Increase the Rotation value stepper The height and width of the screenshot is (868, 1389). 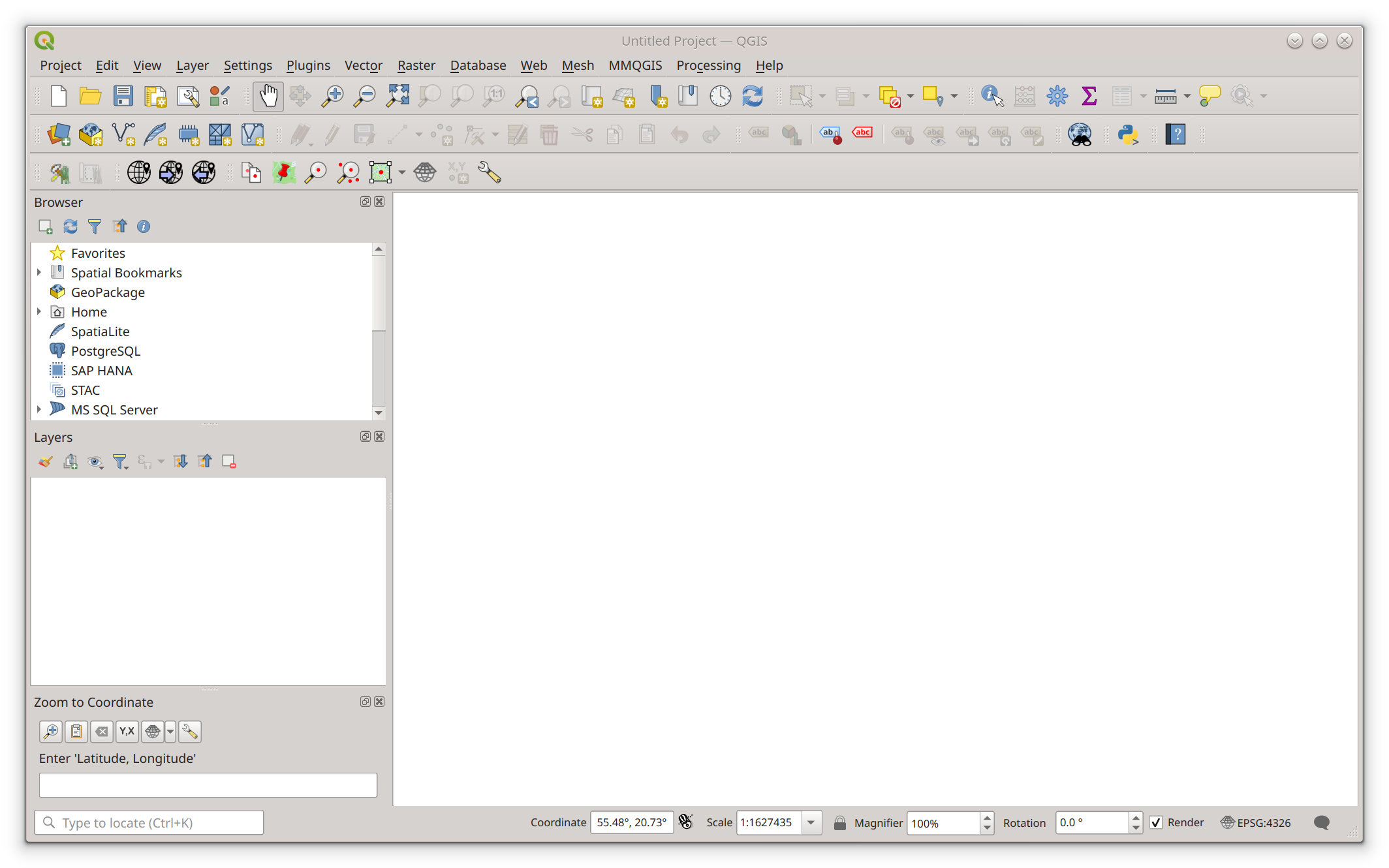pyautogui.click(x=1136, y=817)
